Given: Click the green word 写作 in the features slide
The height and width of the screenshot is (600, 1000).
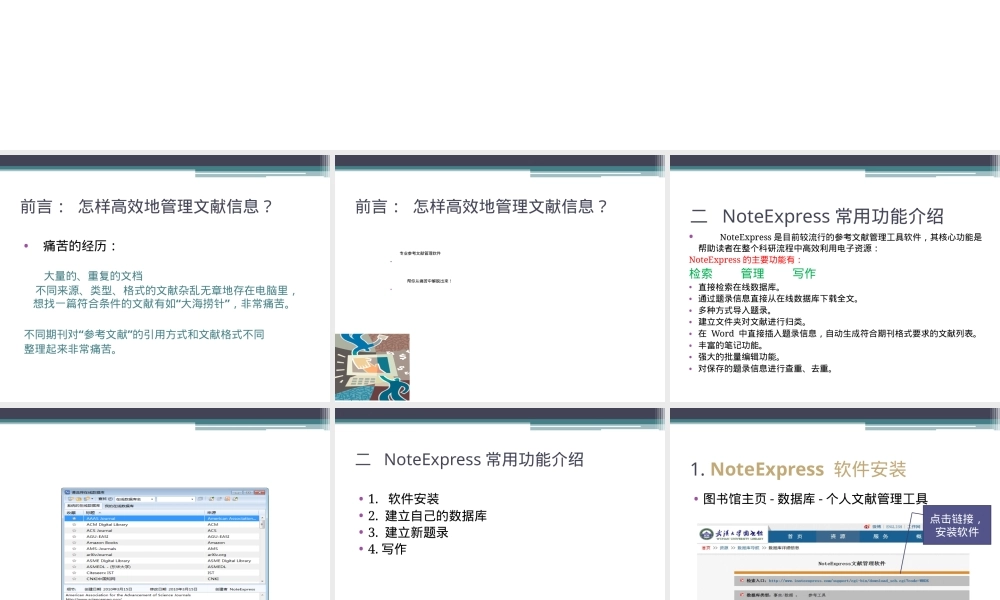Looking at the screenshot, I should pos(804,274).
